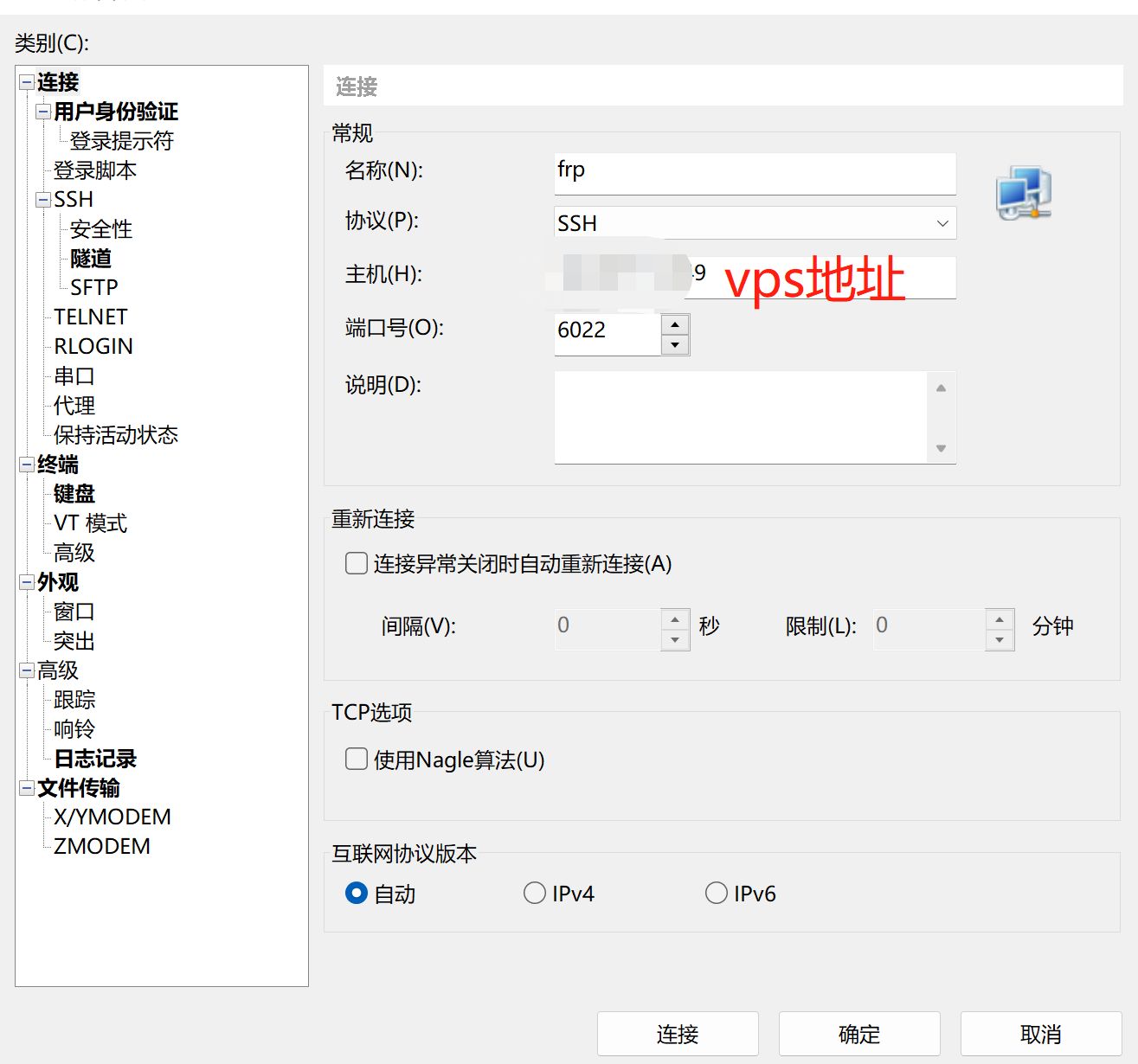Select 日志记录 in the tree
This screenshot has height=1064, width=1138.
click(x=94, y=759)
